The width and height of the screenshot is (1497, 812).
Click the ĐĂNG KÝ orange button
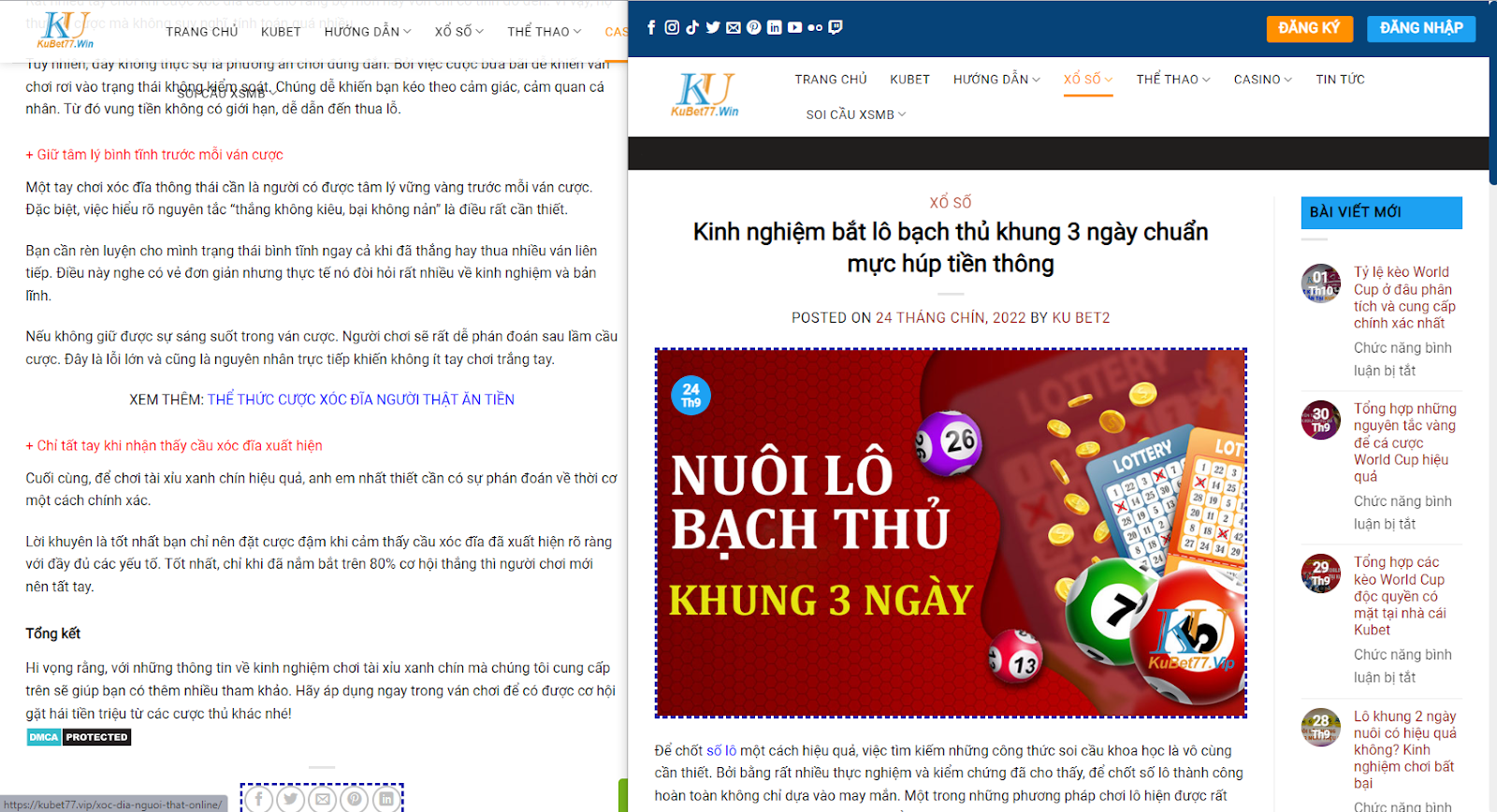(x=1310, y=28)
